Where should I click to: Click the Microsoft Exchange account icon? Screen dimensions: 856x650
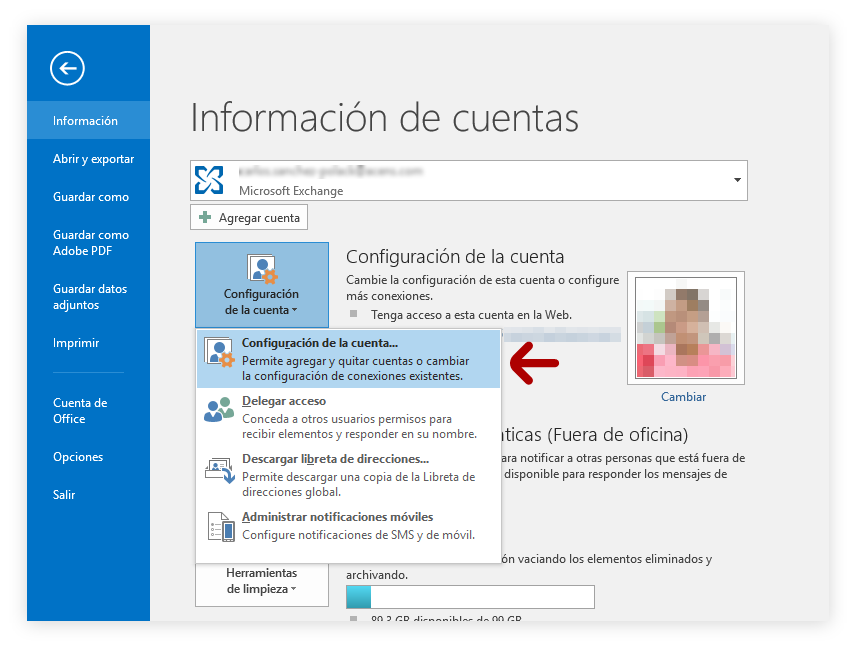coord(210,180)
